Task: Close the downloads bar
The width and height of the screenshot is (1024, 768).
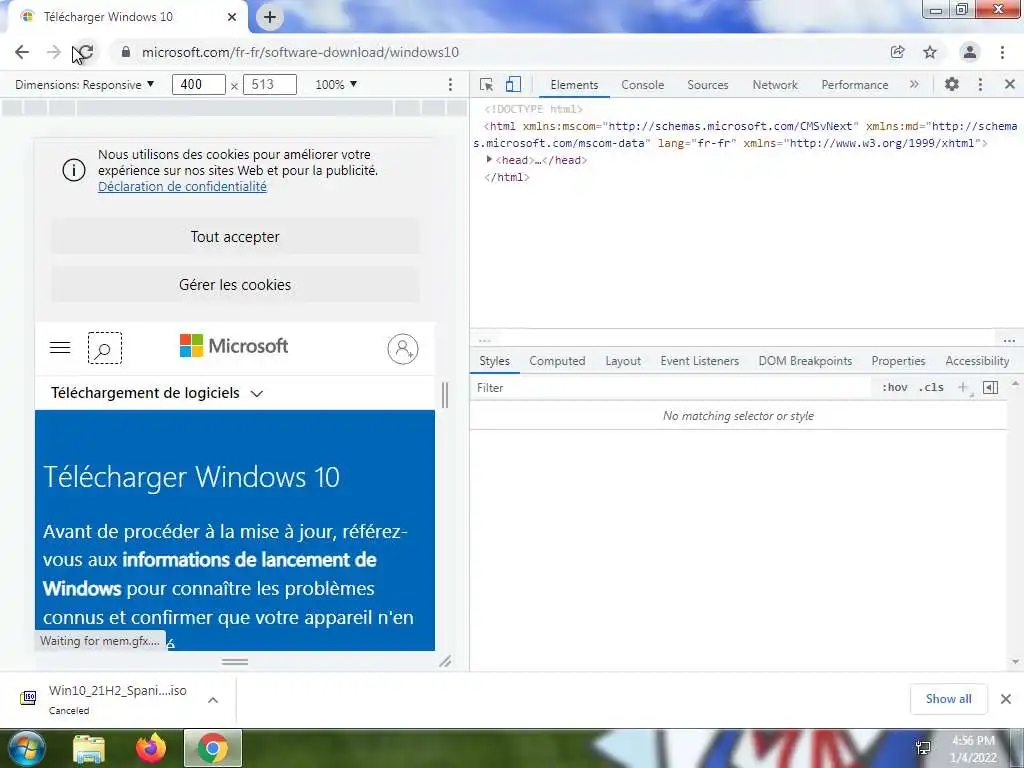Action: coord(1006,699)
